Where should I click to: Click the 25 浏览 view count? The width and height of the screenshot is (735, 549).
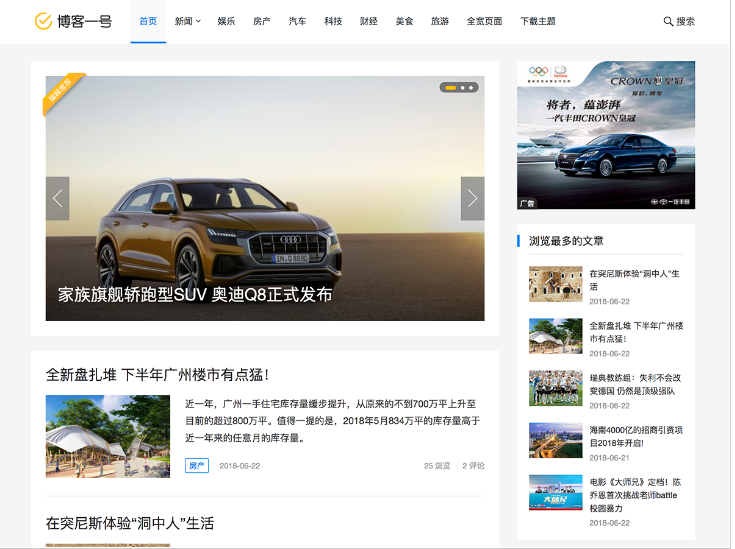(437, 466)
